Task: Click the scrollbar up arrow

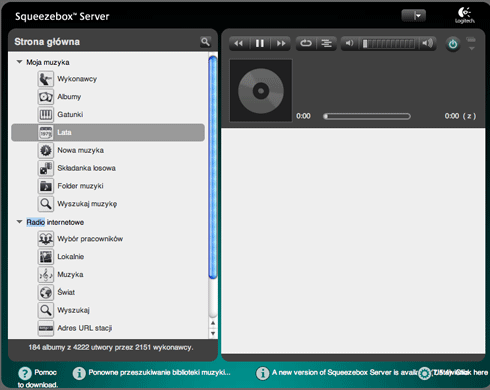Action: (x=213, y=323)
